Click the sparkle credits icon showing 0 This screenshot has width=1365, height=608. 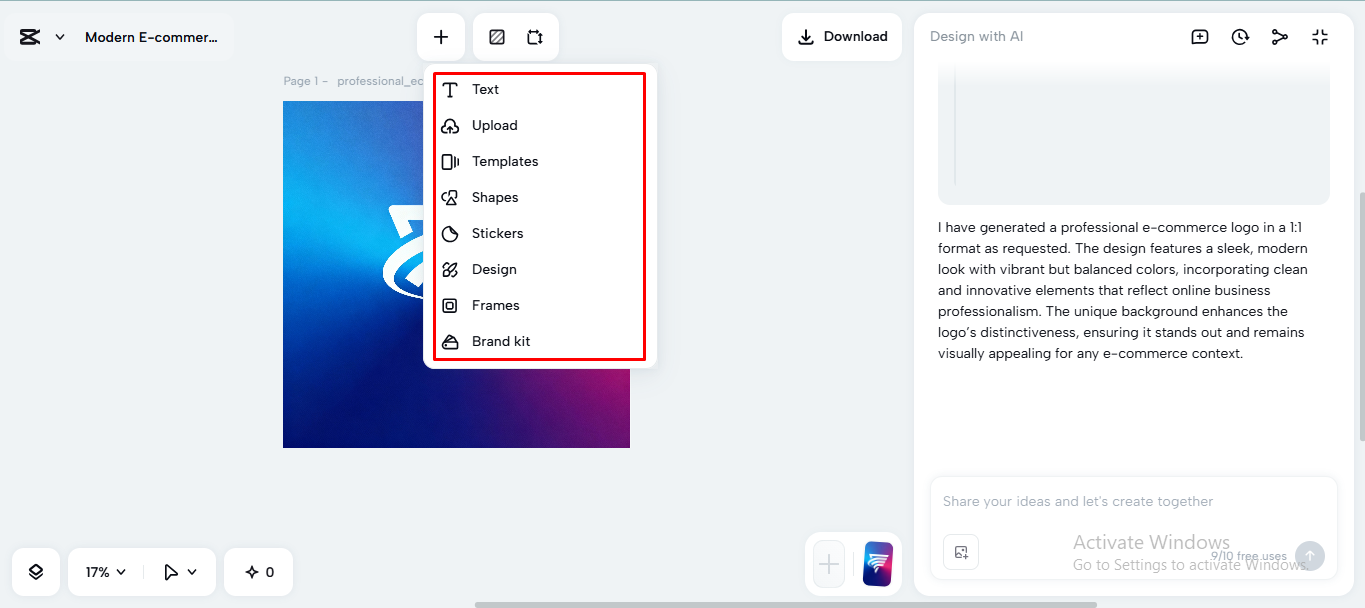(258, 571)
